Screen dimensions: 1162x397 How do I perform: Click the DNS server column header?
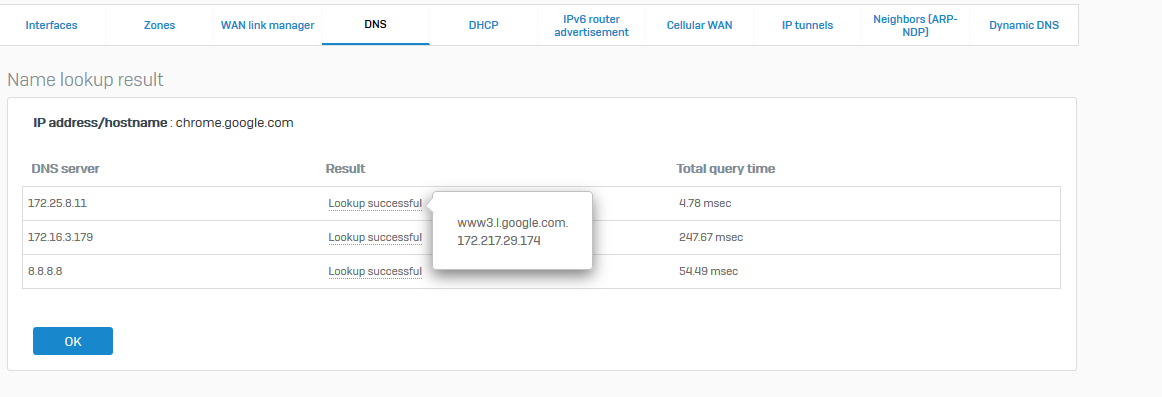coord(65,169)
